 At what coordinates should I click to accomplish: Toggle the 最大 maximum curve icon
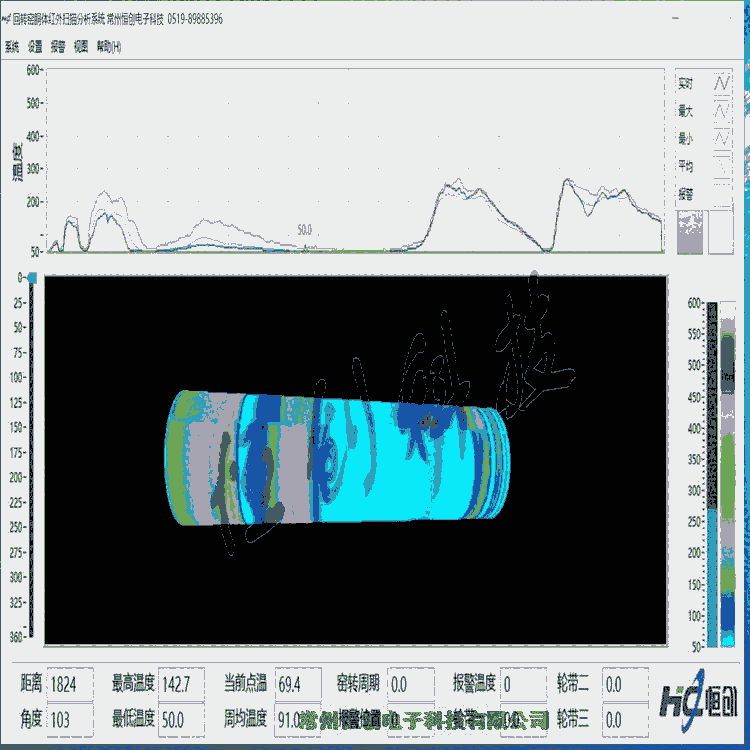tap(720, 111)
